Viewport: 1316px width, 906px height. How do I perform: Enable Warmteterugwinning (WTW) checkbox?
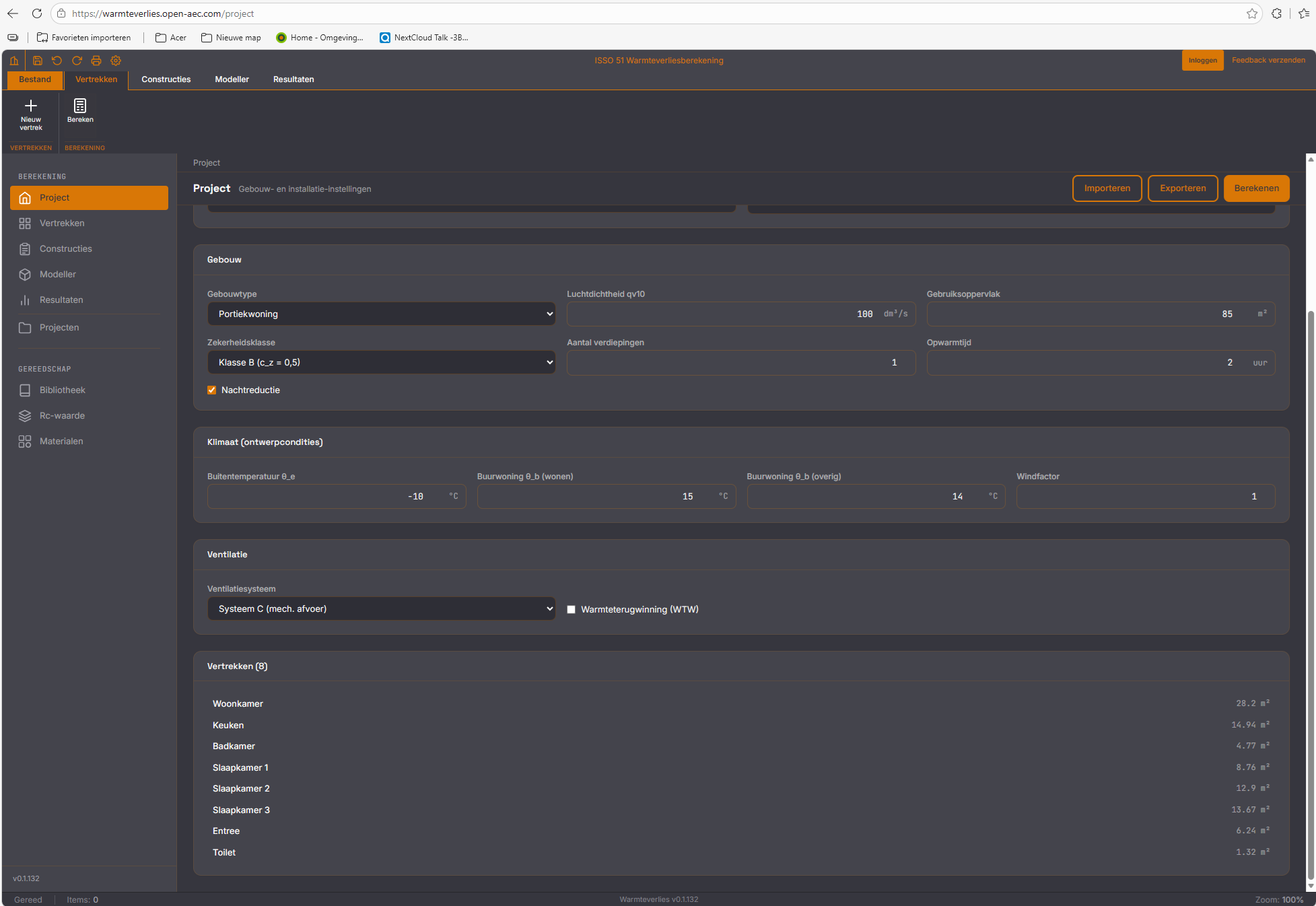point(572,610)
